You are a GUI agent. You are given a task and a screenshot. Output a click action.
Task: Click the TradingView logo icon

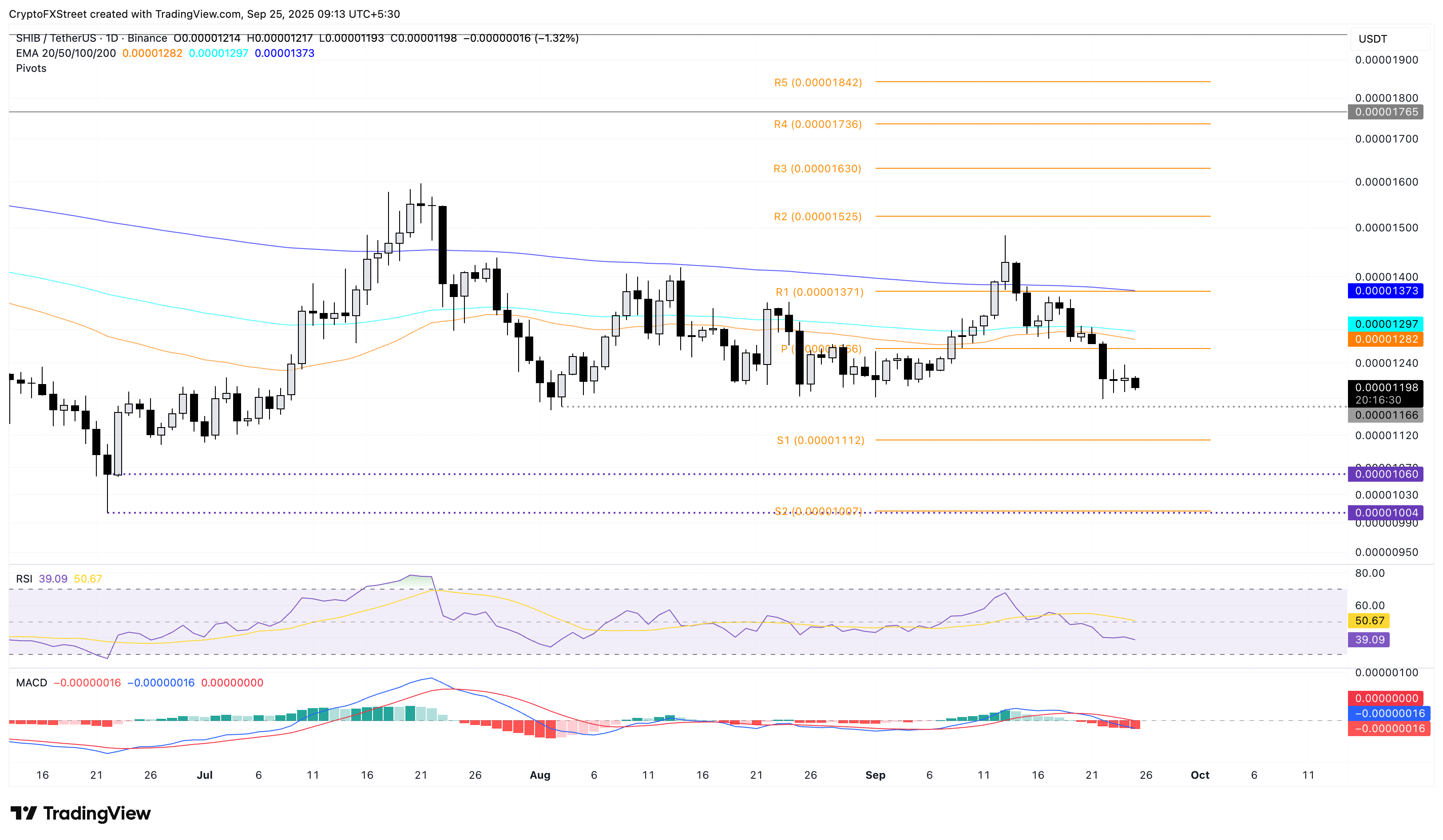(x=24, y=812)
